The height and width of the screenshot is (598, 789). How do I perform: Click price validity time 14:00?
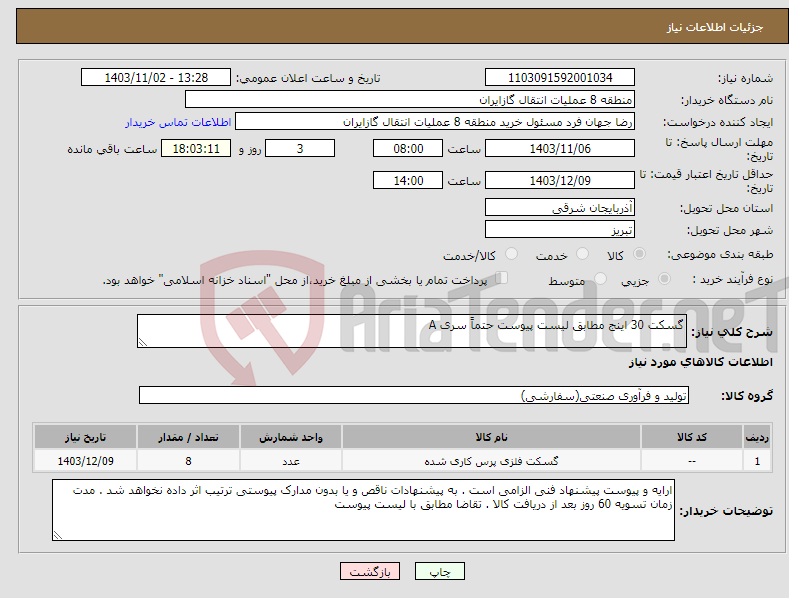(x=408, y=180)
